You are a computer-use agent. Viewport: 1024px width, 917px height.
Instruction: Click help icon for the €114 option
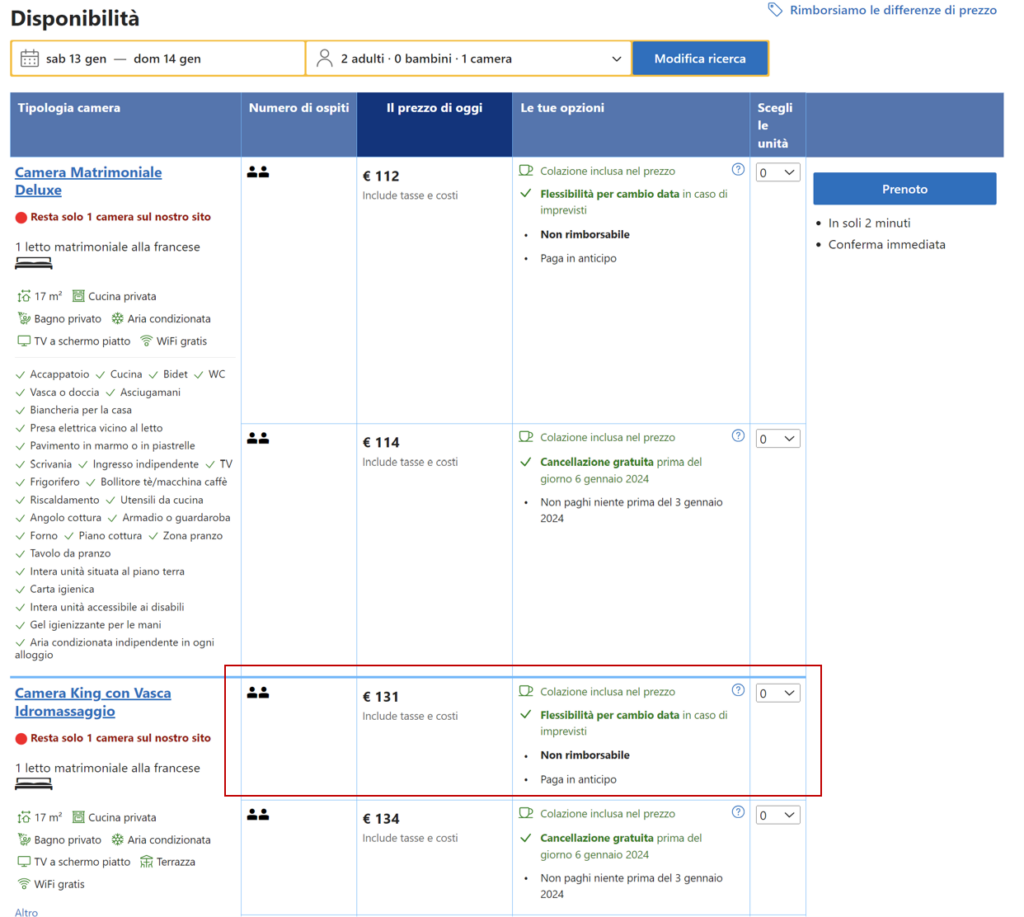coord(738,436)
